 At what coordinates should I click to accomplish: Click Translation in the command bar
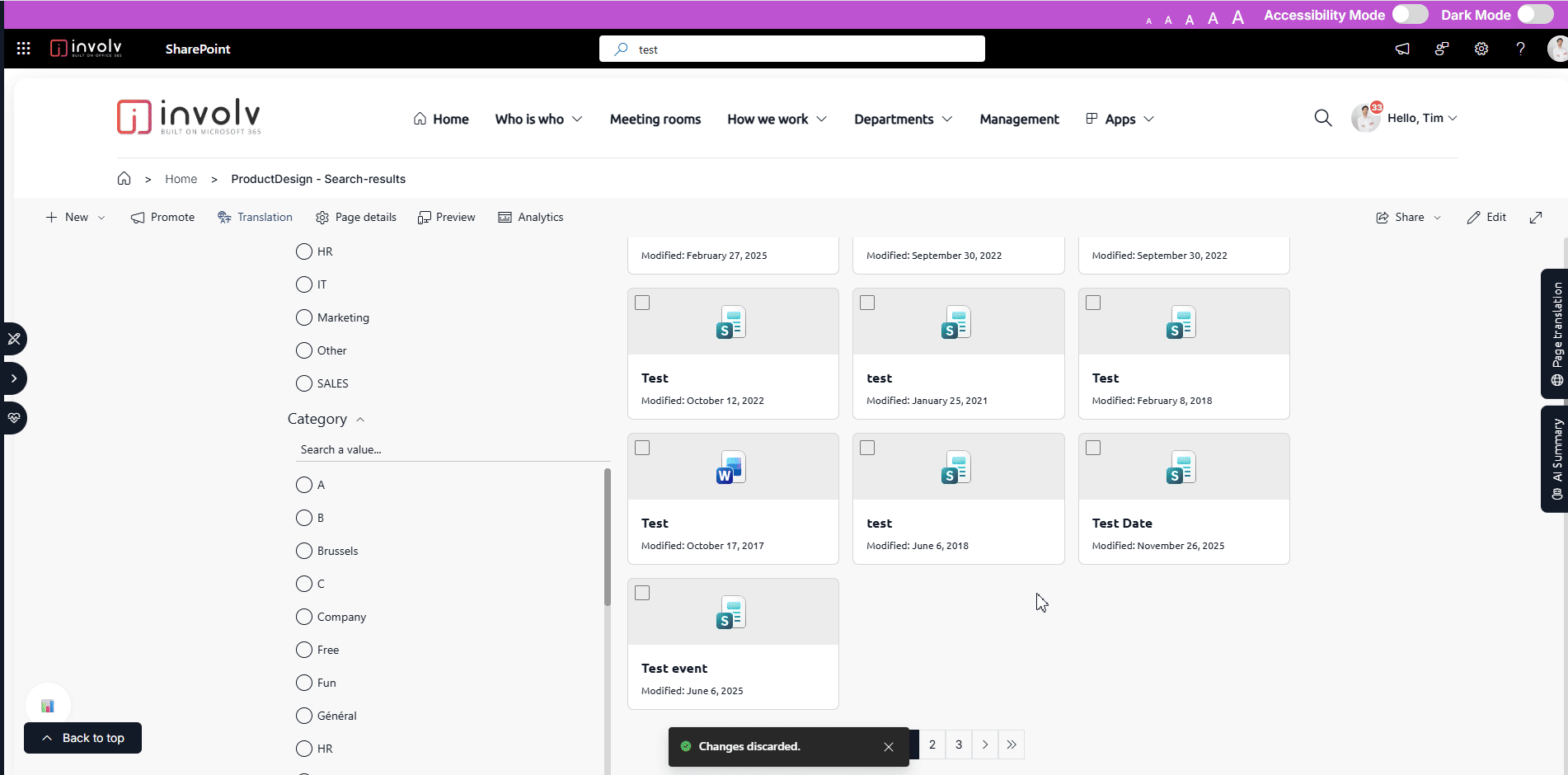pos(255,217)
